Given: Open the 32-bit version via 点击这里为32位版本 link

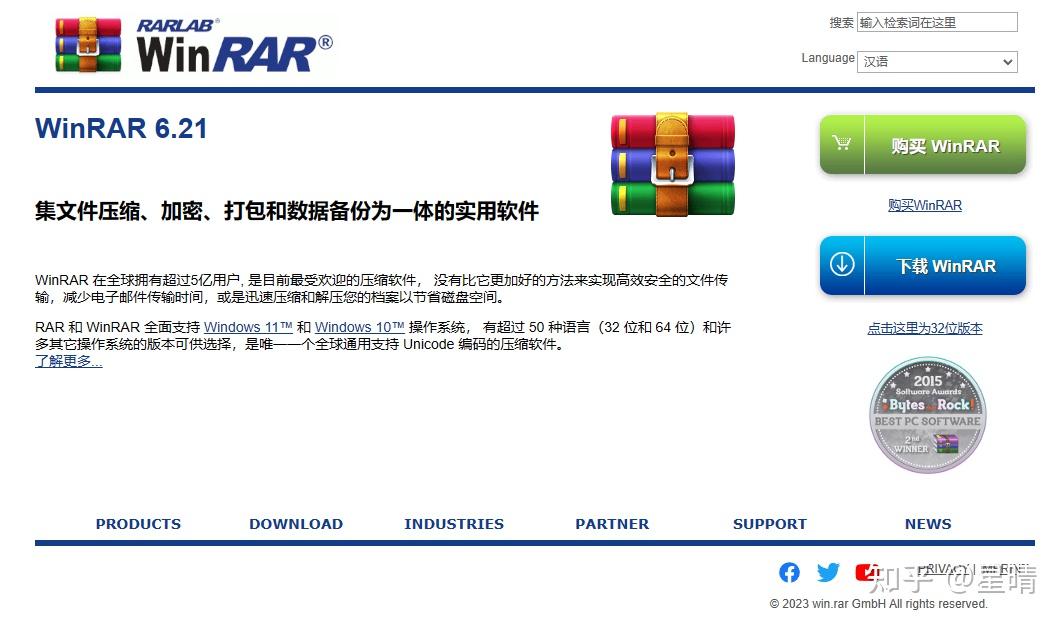Looking at the screenshot, I should 924,329.
